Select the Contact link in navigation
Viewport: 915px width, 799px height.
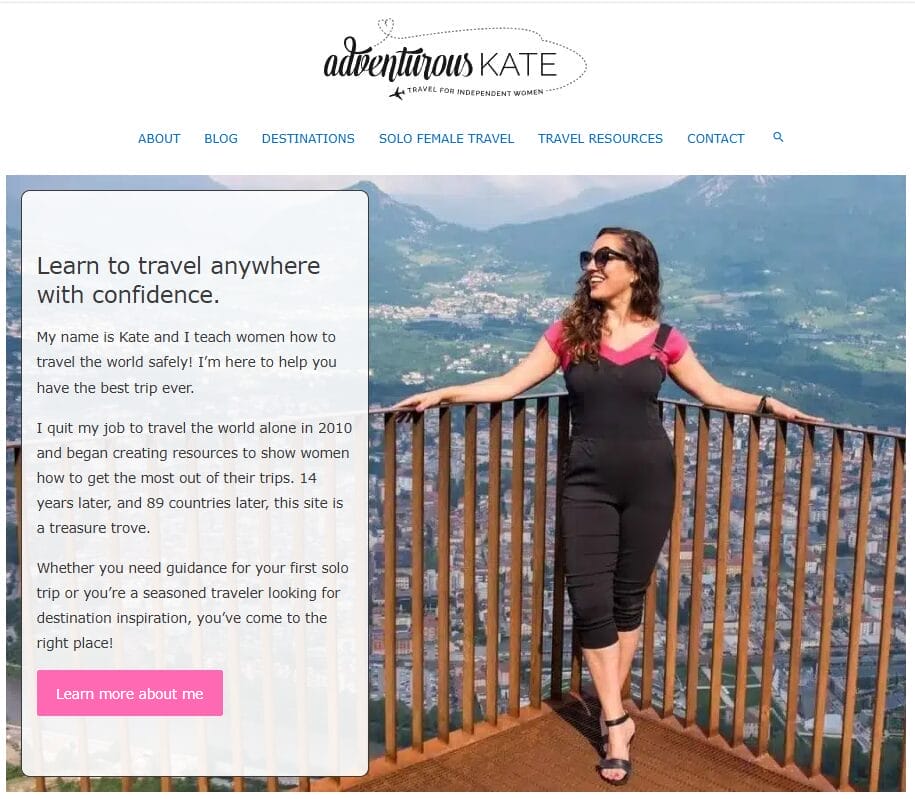tap(715, 139)
